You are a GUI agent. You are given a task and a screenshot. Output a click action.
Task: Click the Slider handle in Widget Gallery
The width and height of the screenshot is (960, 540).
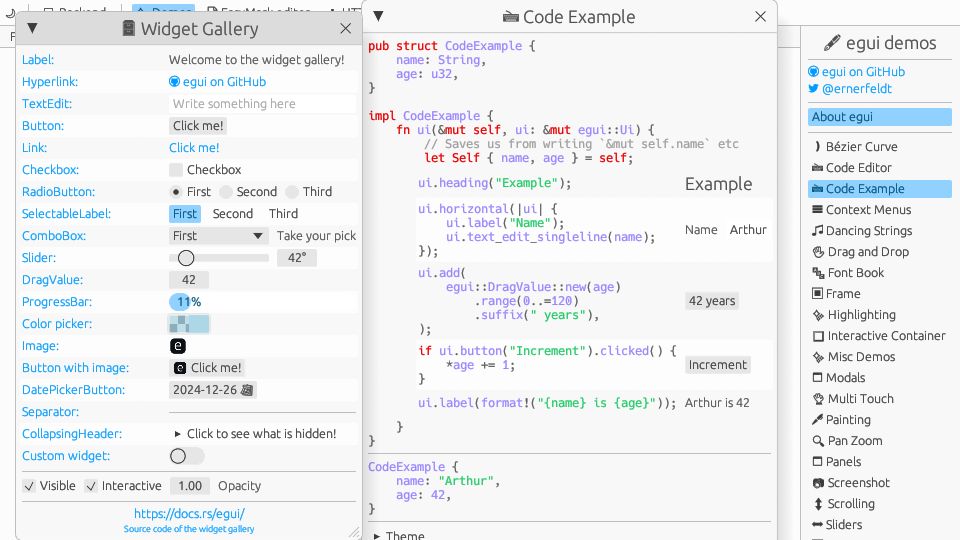pyautogui.click(x=186, y=258)
